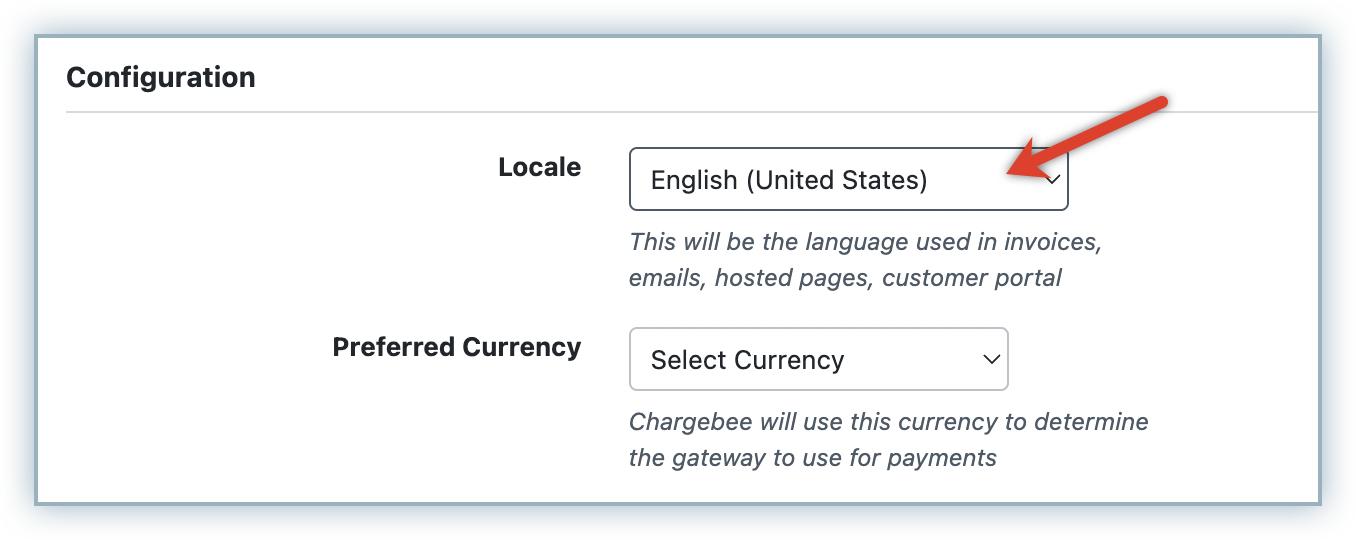Click the Preferred Currency field label

(456, 347)
